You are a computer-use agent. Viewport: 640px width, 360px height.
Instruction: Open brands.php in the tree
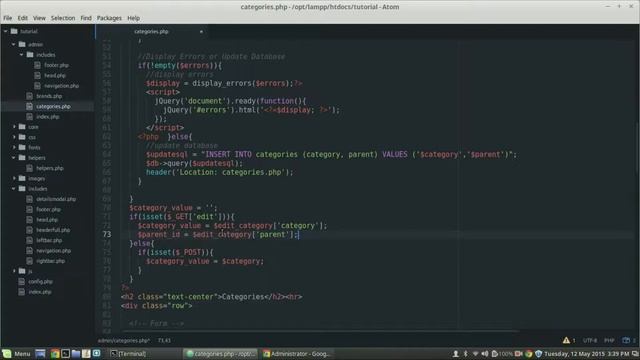49,96
